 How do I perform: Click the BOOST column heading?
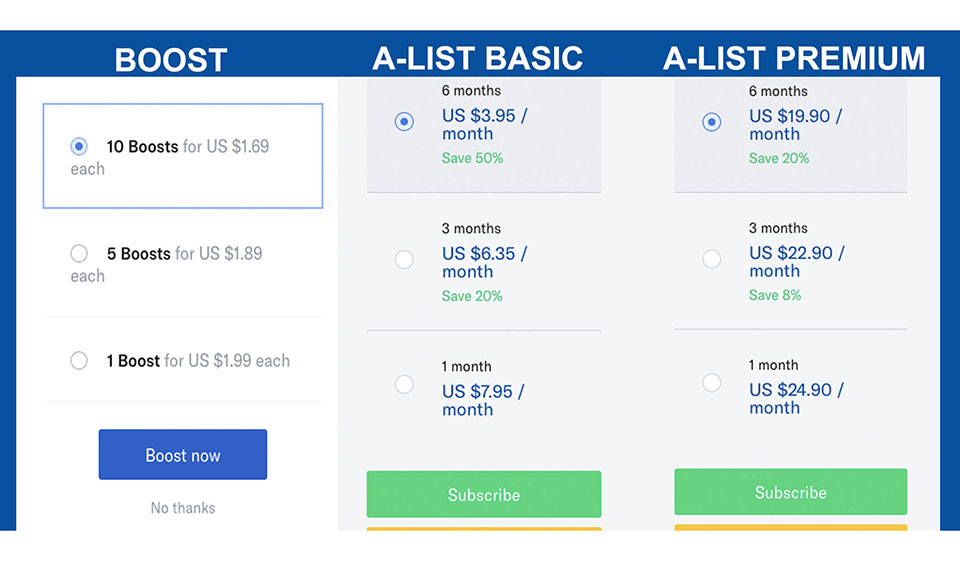(171, 60)
